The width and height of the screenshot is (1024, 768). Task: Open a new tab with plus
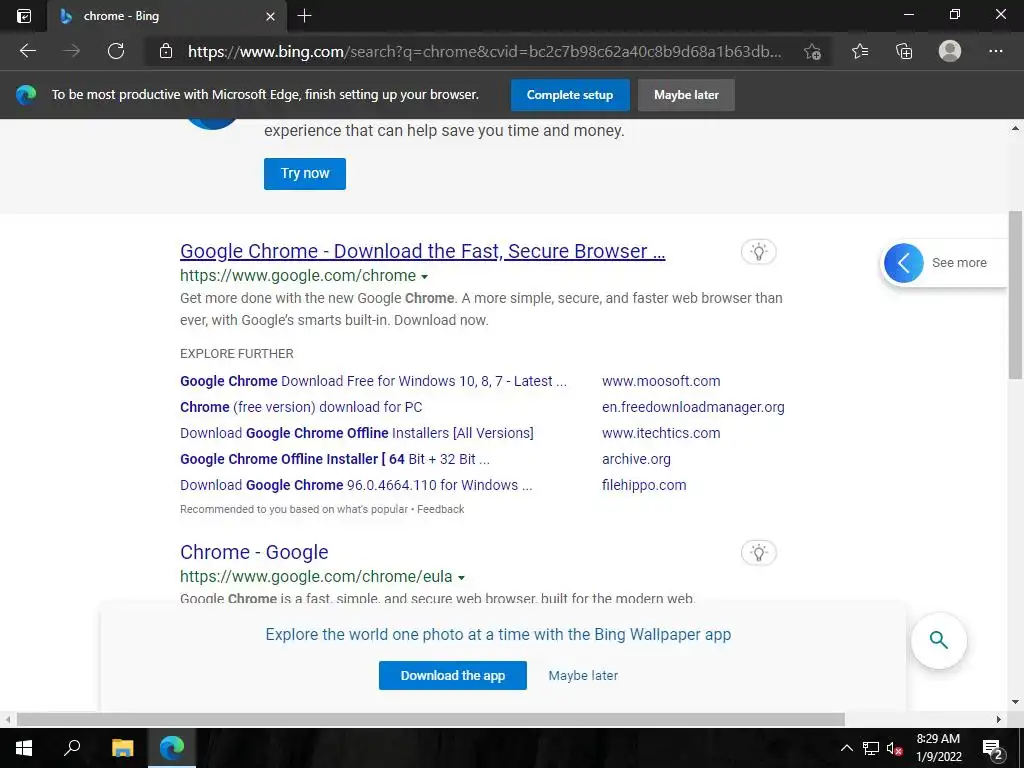pos(304,16)
